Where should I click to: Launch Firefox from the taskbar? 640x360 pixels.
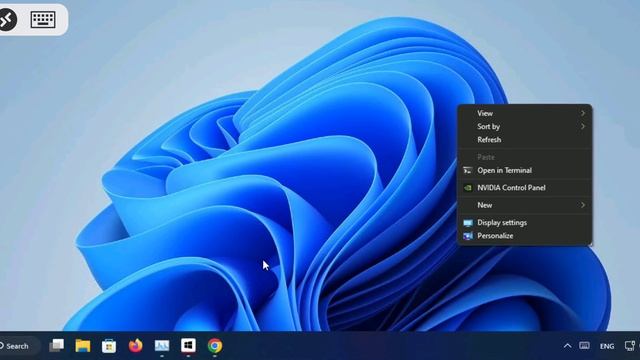pos(136,346)
